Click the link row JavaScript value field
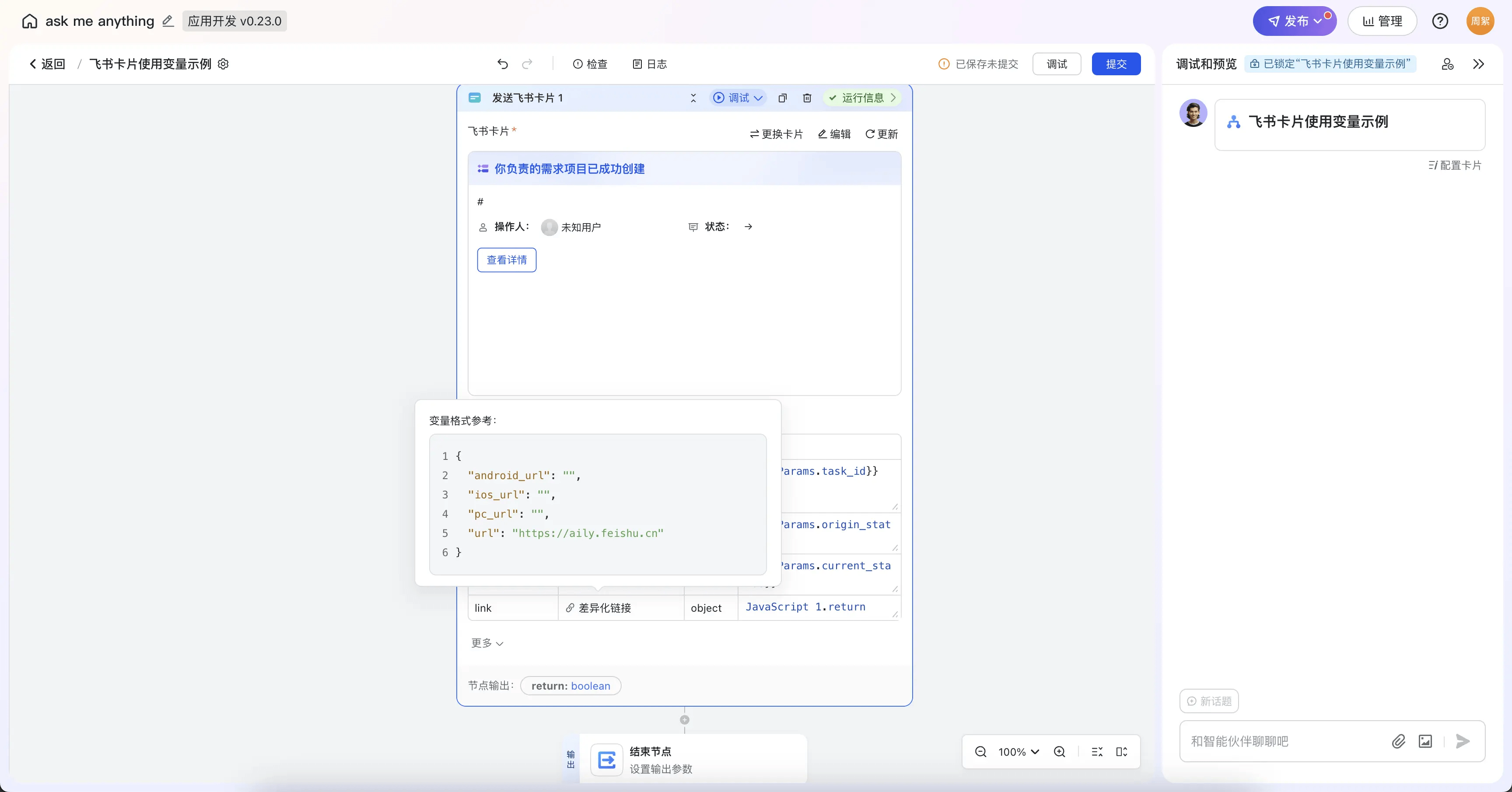Viewport: 1512px width, 792px height. click(x=819, y=607)
